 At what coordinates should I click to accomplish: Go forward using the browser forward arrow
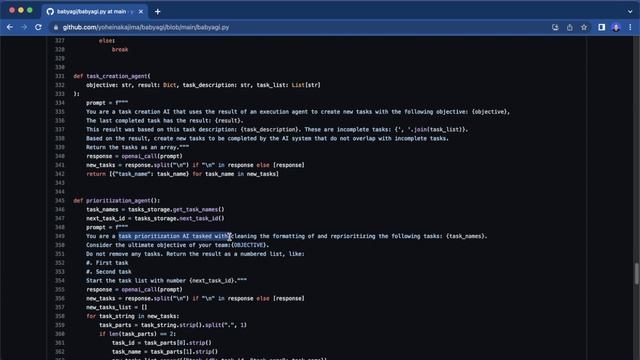tap(24, 27)
